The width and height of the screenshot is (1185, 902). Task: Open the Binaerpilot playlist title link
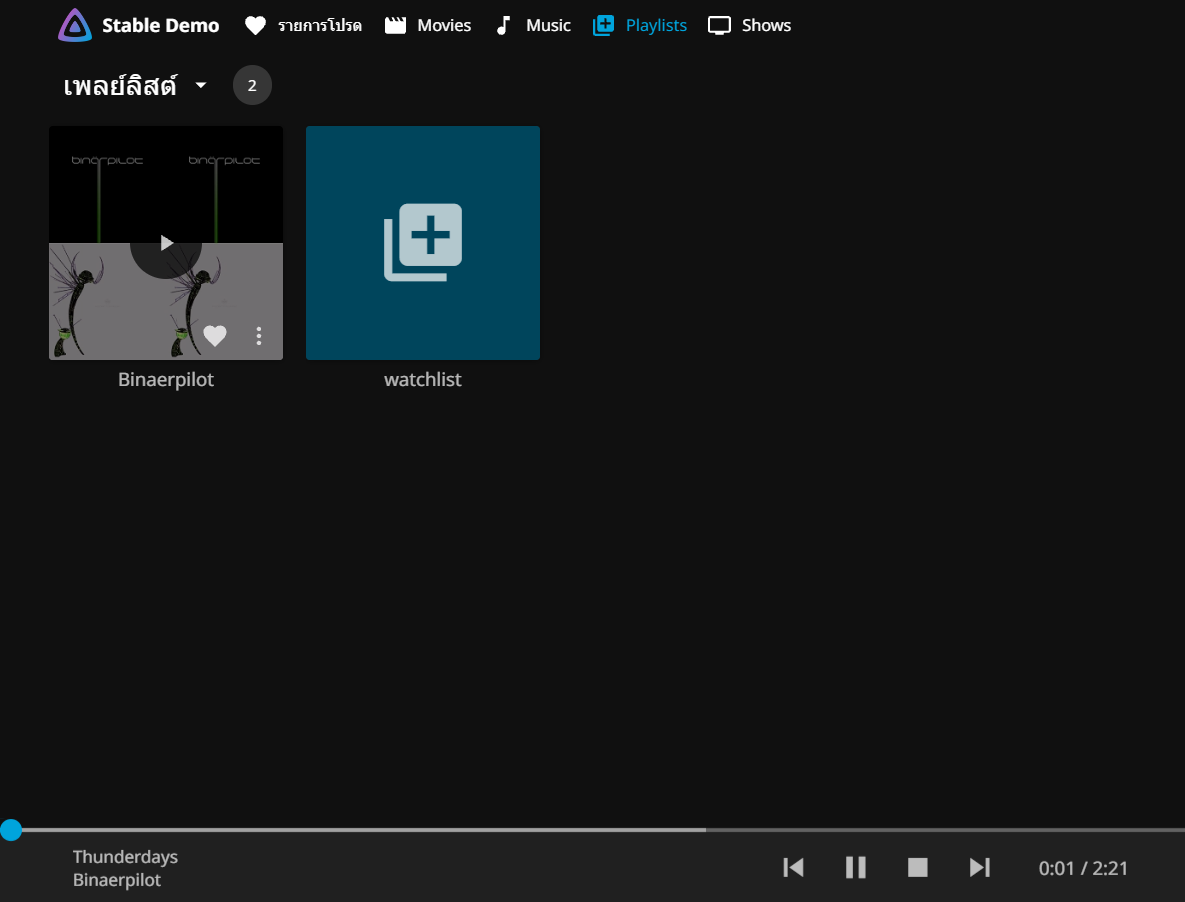[166, 379]
